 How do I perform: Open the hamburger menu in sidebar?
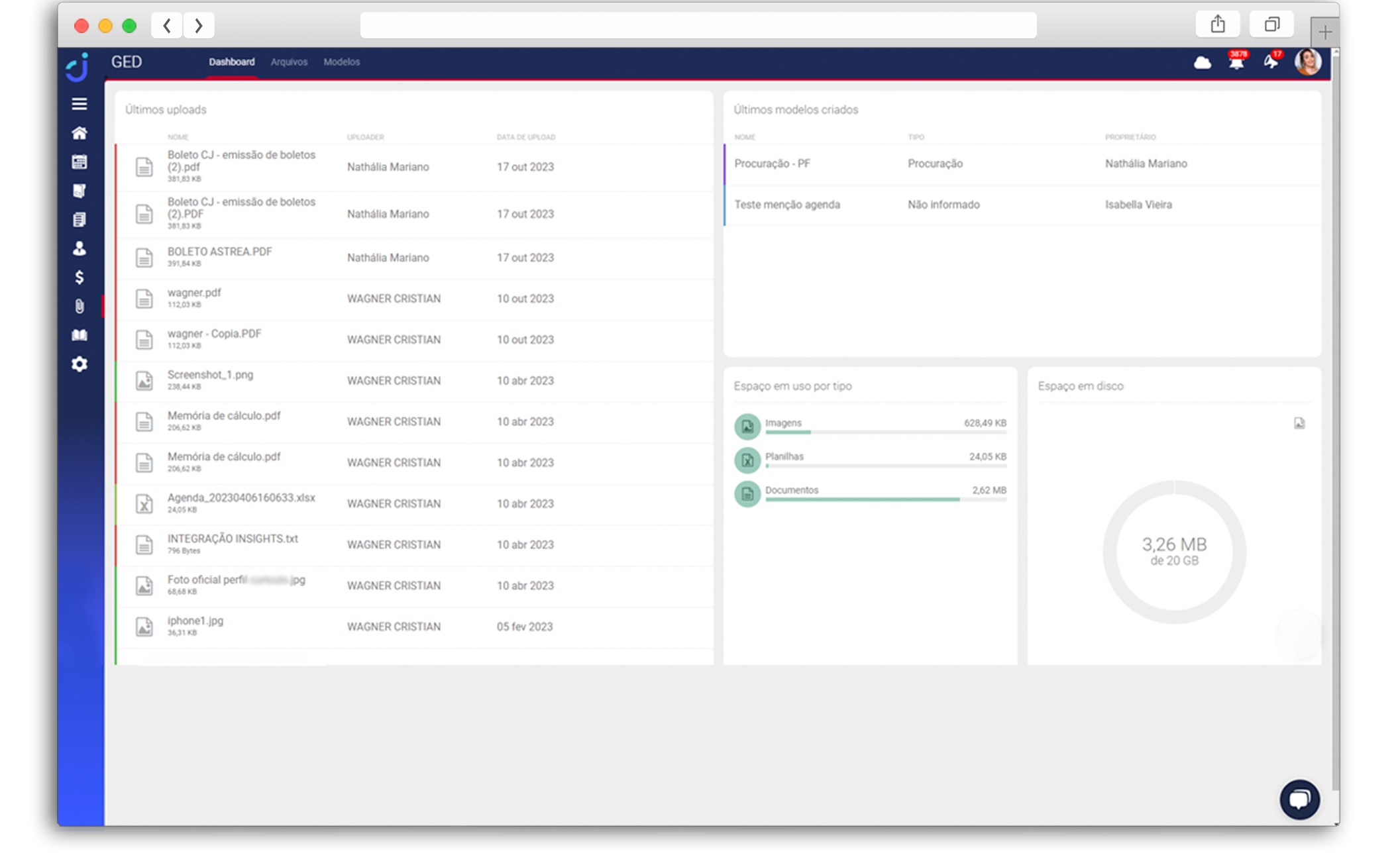click(79, 104)
